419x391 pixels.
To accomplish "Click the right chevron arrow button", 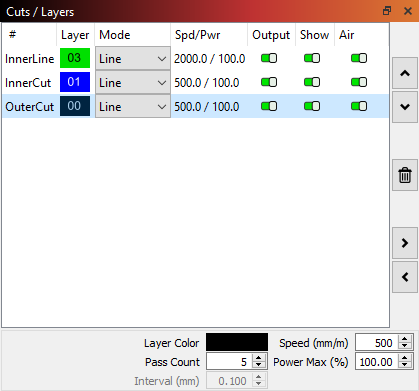I will (x=405, y=243).
